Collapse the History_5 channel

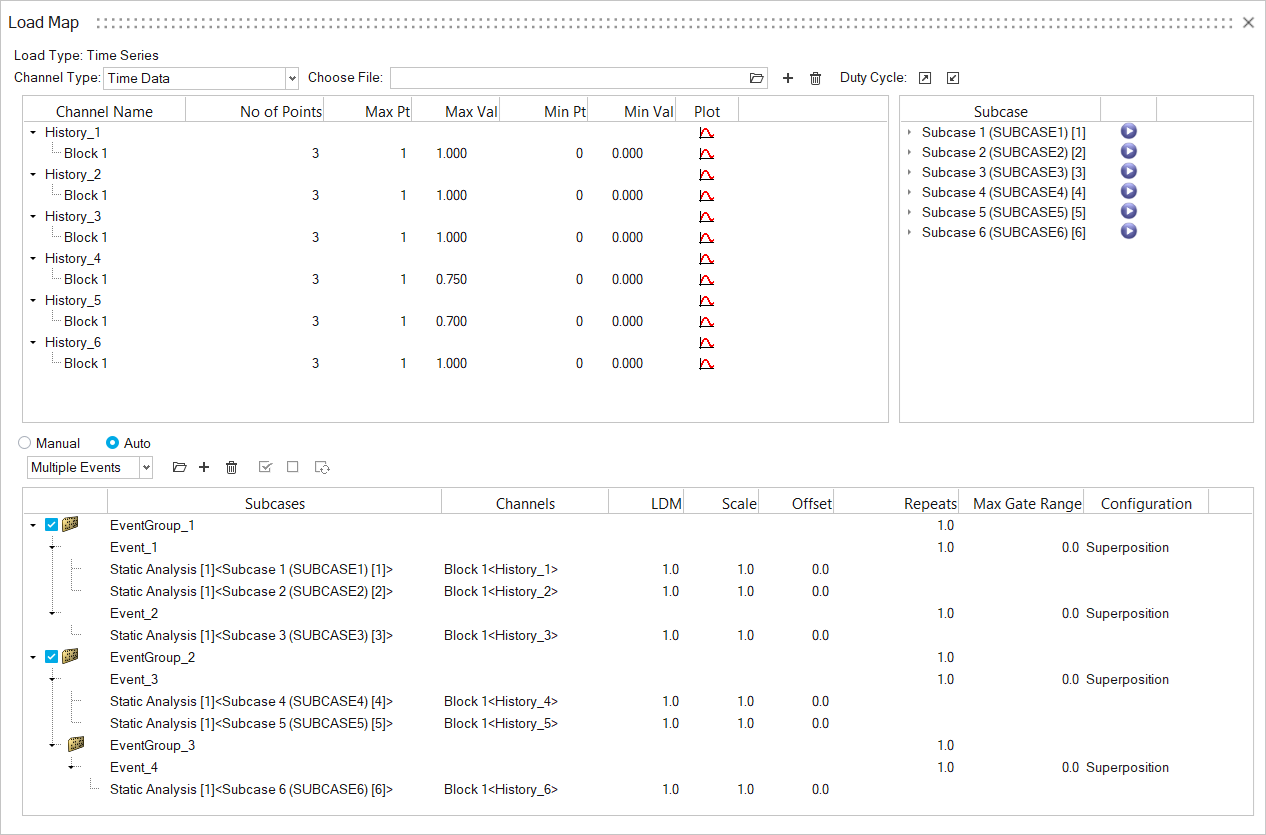coord(33,300)
